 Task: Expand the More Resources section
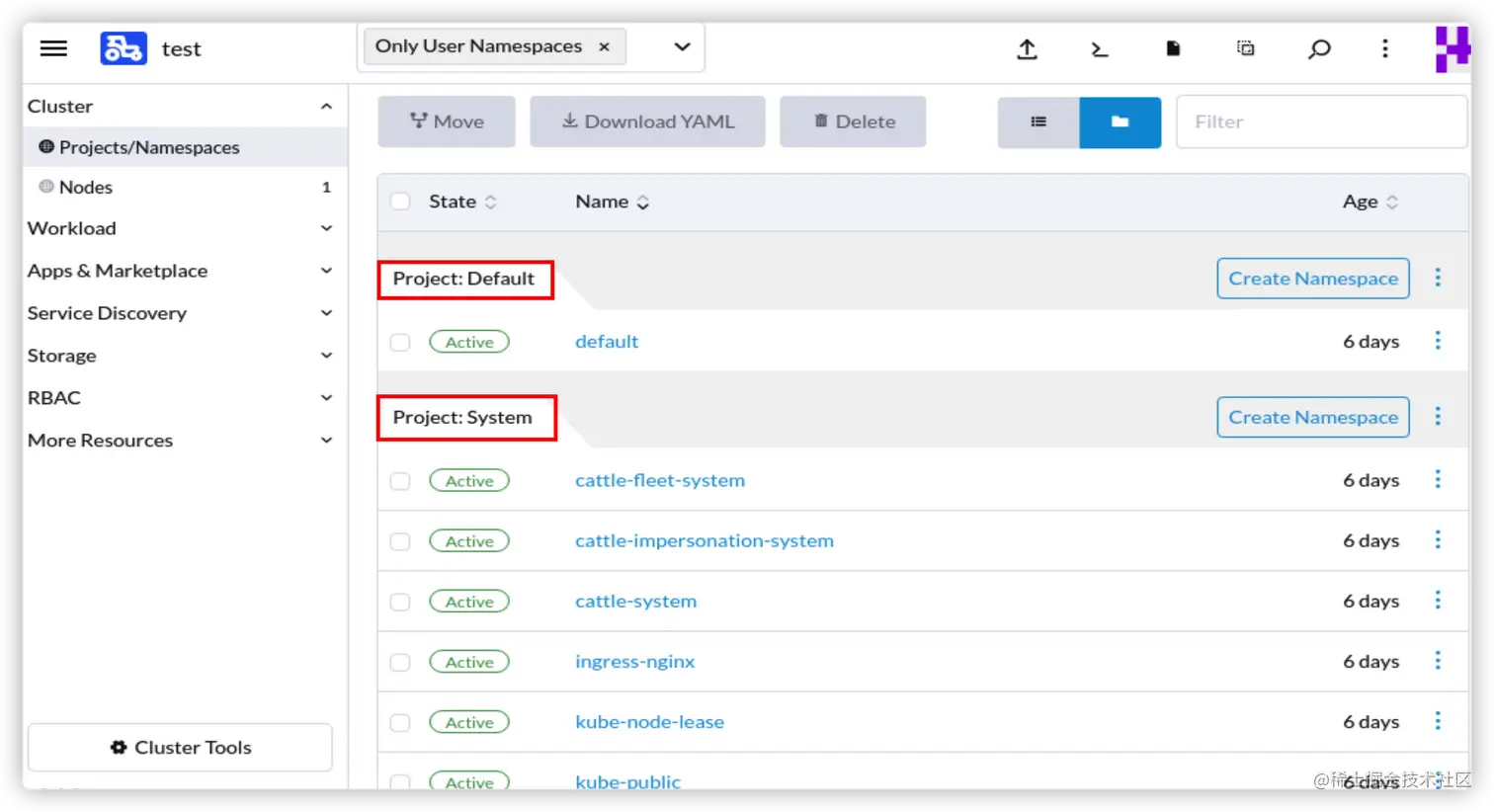point(326,441)
